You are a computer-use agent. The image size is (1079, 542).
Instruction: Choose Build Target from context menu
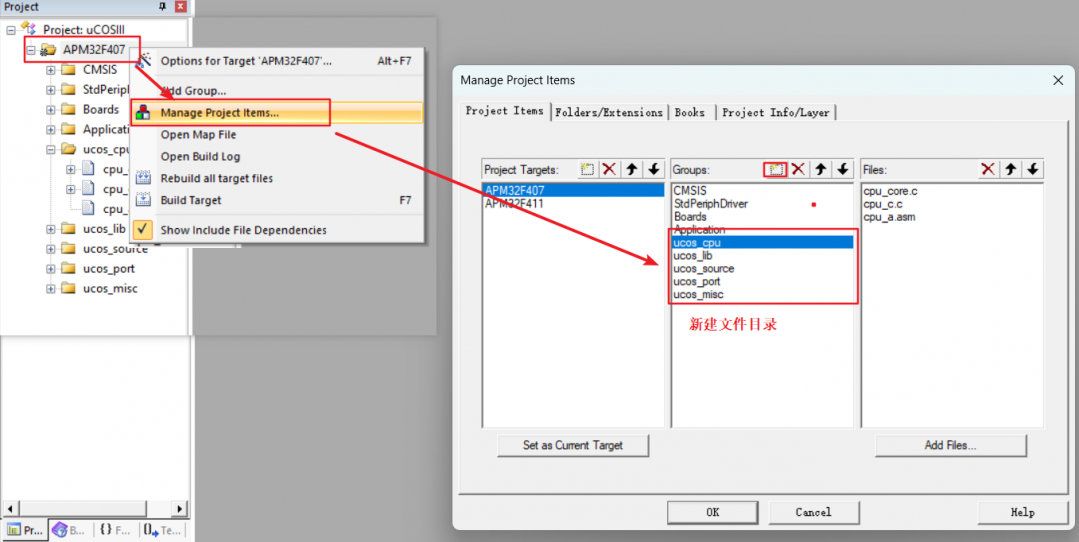pos(277,200)
